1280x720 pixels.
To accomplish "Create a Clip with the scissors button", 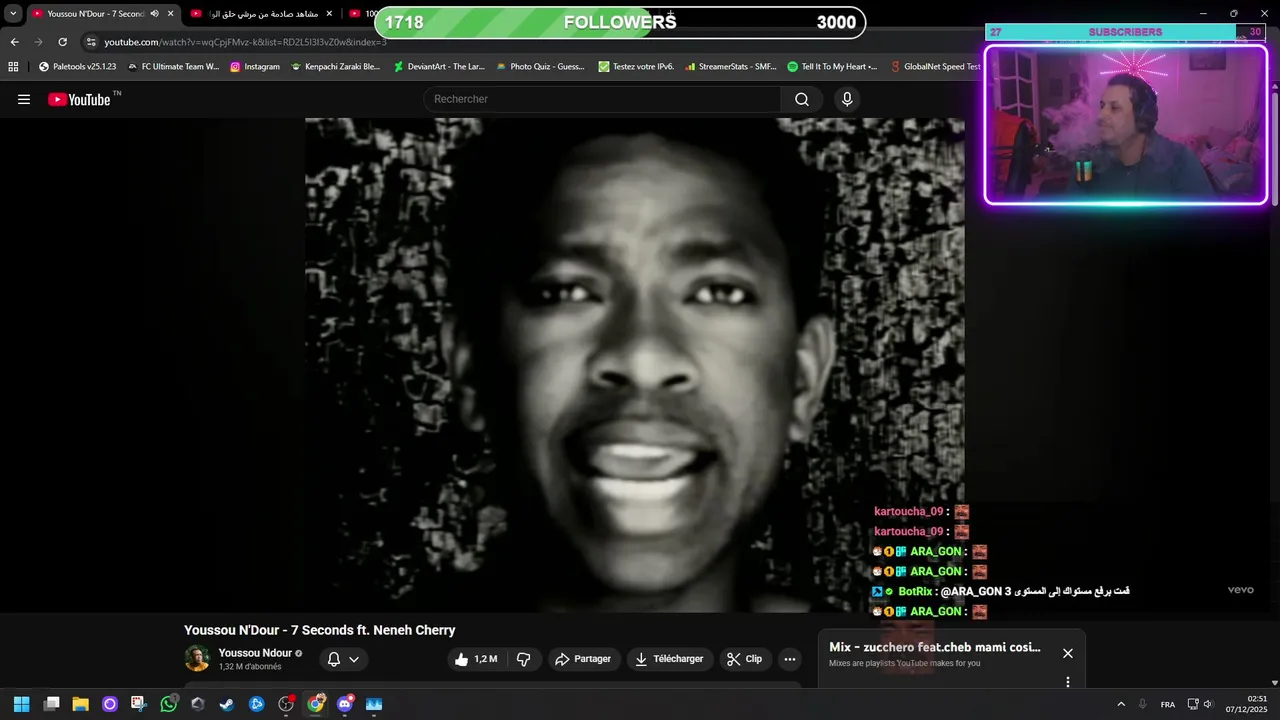I will (744, 659).
